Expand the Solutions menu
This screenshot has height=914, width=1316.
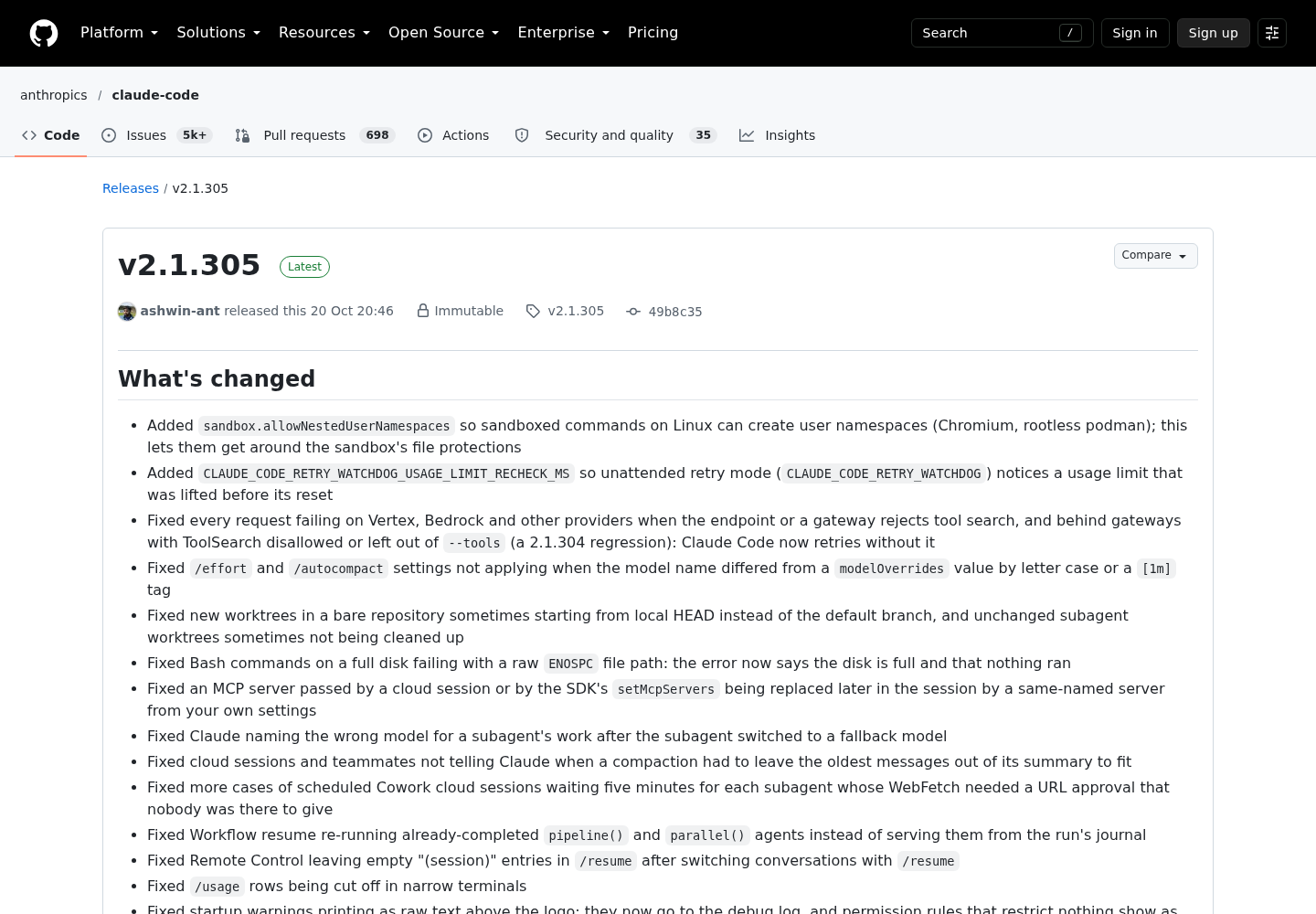point(218,33)
